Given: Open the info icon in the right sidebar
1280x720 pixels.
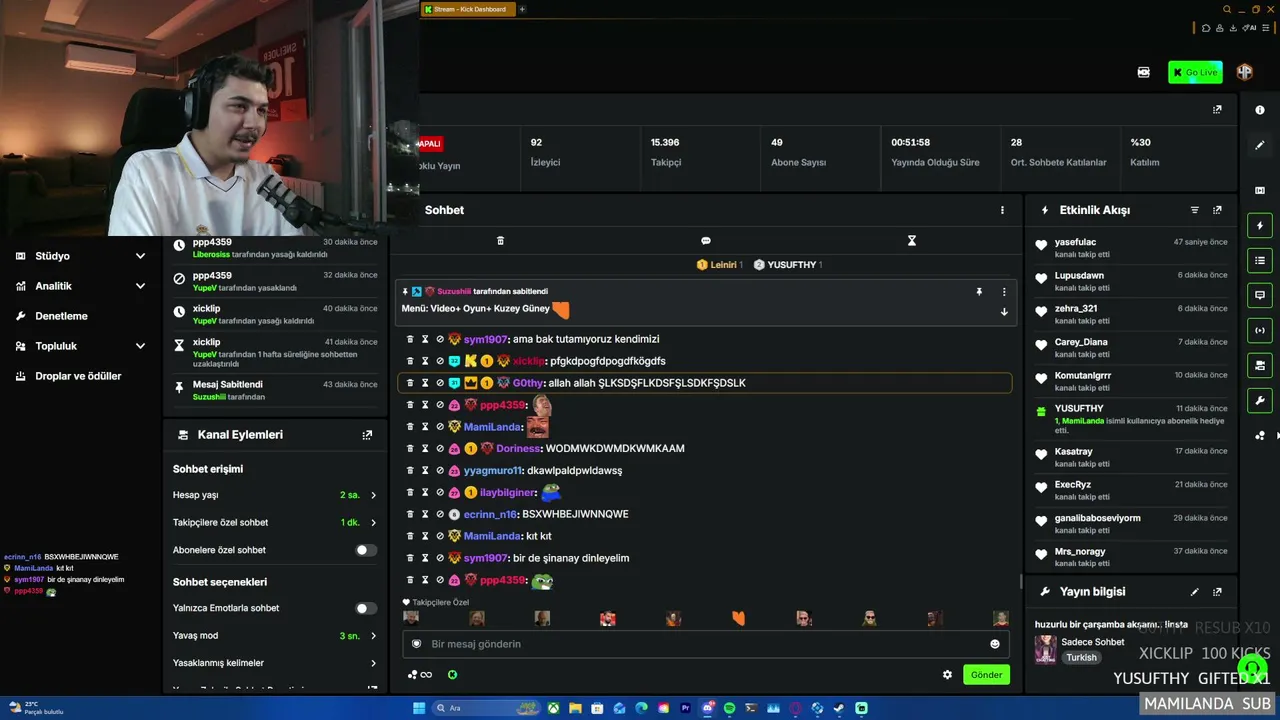Looking at the screenshot, I should (1260, 110).
